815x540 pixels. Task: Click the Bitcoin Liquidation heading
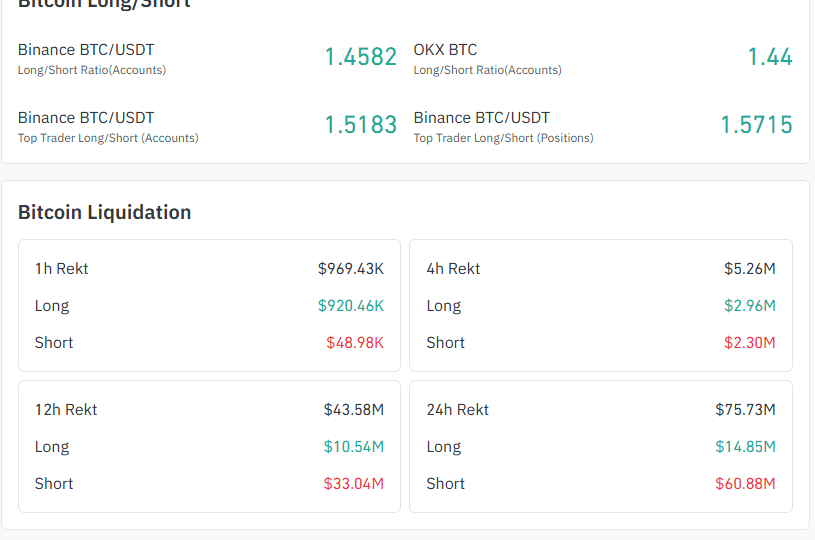pyautogui.click(x=104, y=212)
